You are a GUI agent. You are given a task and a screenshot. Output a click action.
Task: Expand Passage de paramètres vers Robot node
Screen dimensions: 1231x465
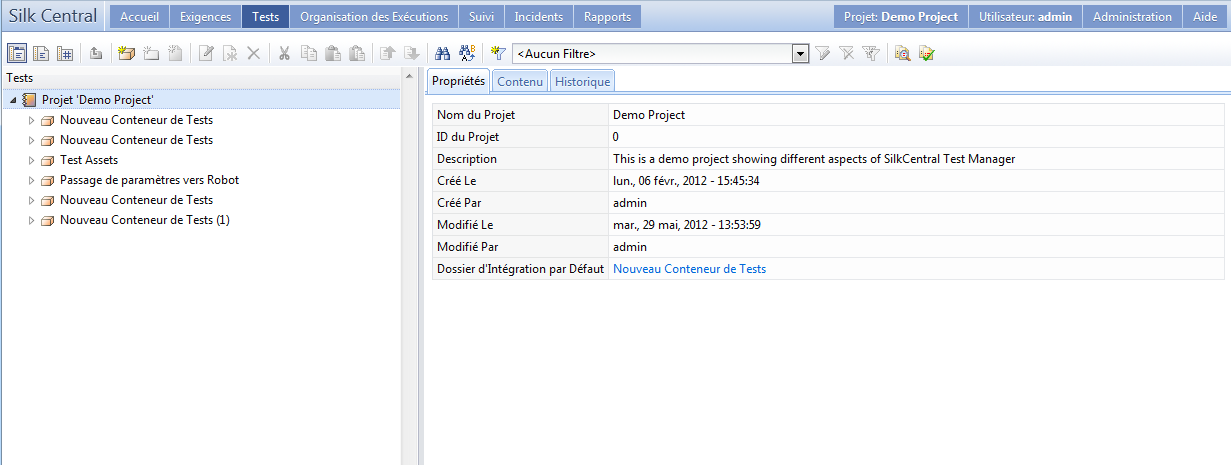click(x=31, y=180)
